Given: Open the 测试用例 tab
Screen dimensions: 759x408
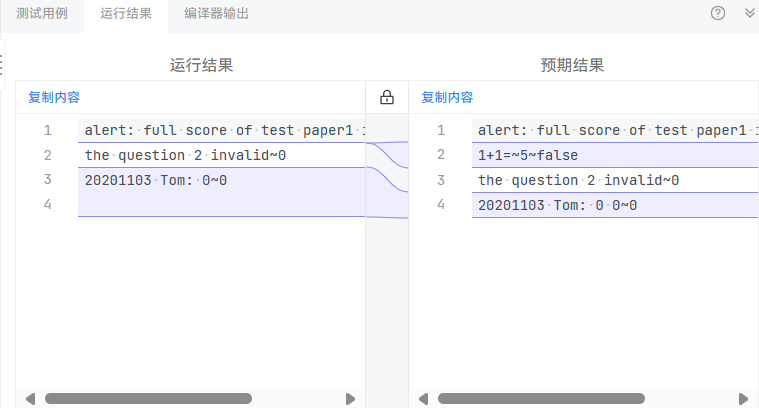Looking at the screenshot, I should pos(42,14).
